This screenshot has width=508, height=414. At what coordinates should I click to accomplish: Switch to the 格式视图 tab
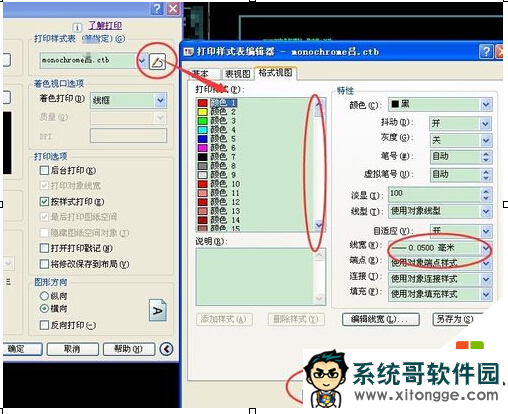coord(275,73)
